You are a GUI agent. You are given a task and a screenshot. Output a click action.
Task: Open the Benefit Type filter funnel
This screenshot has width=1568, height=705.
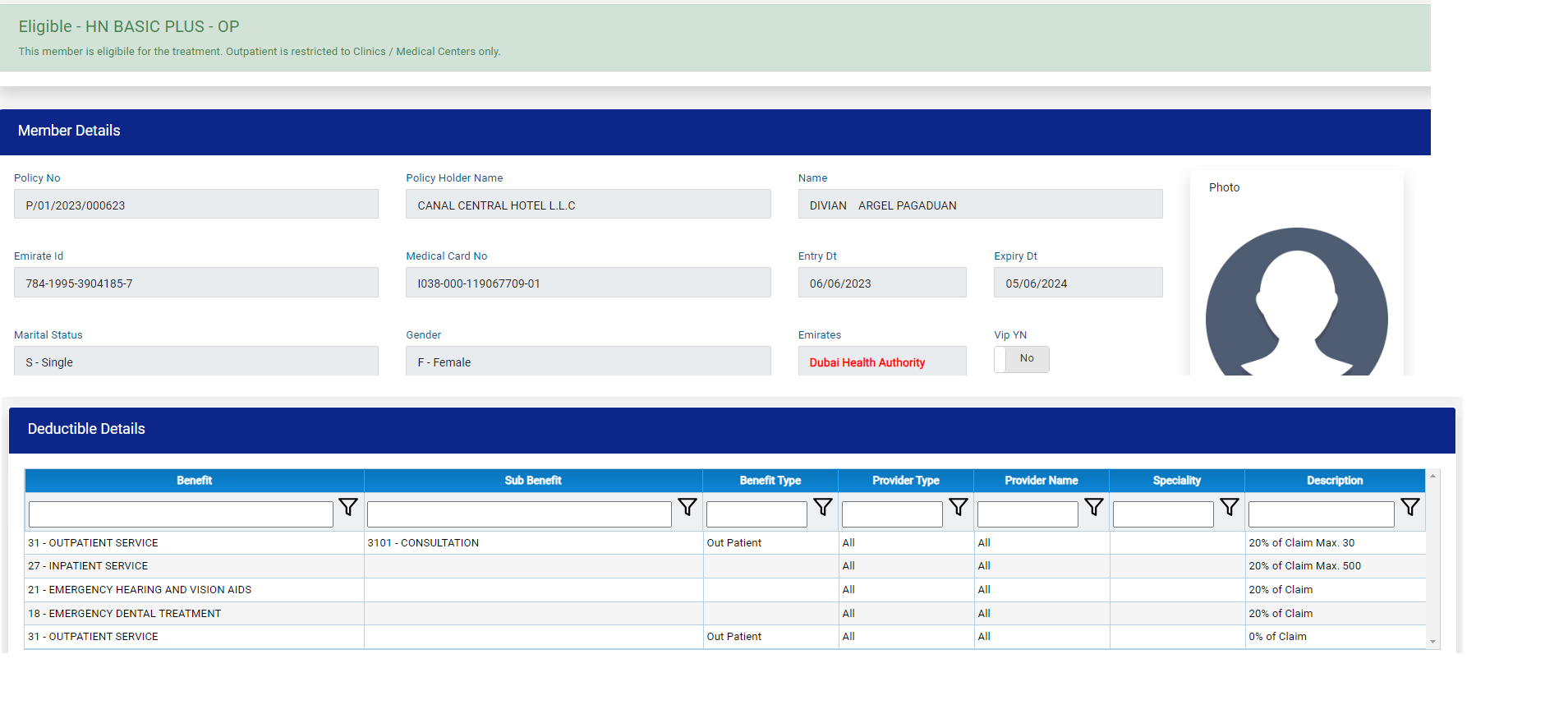click(823, 508)
